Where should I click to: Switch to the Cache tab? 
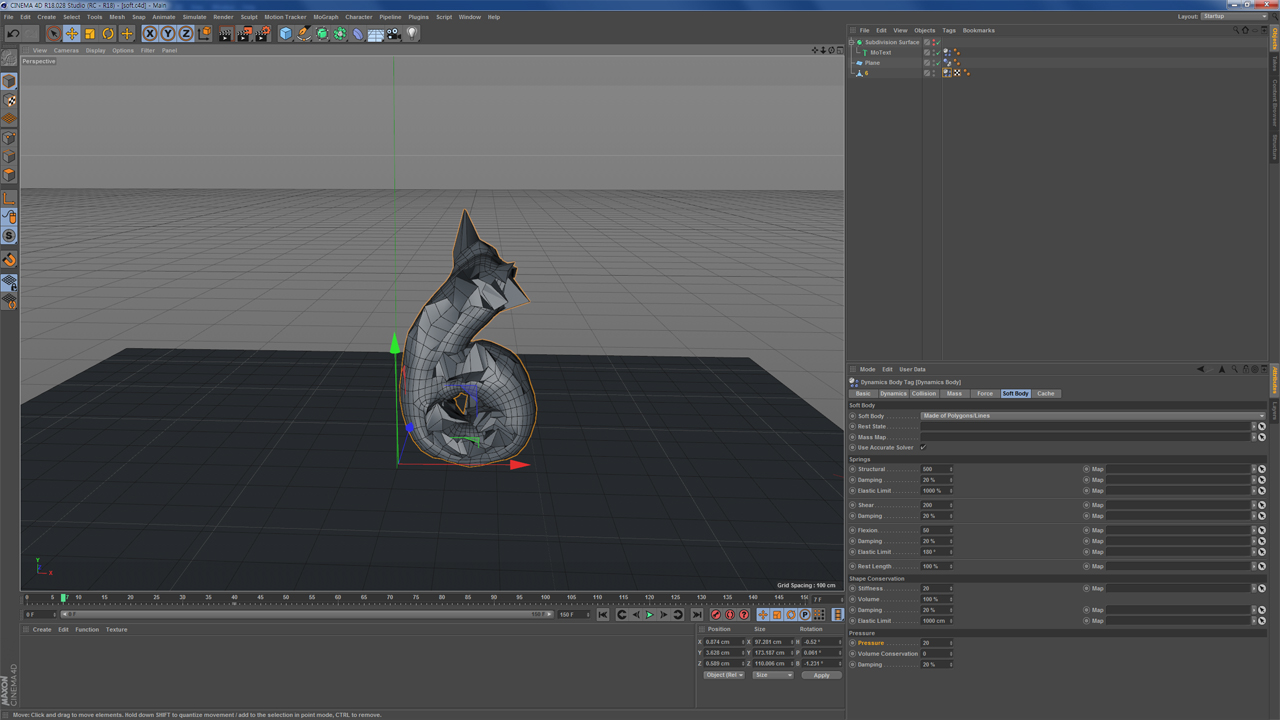tap(1046, 393)
